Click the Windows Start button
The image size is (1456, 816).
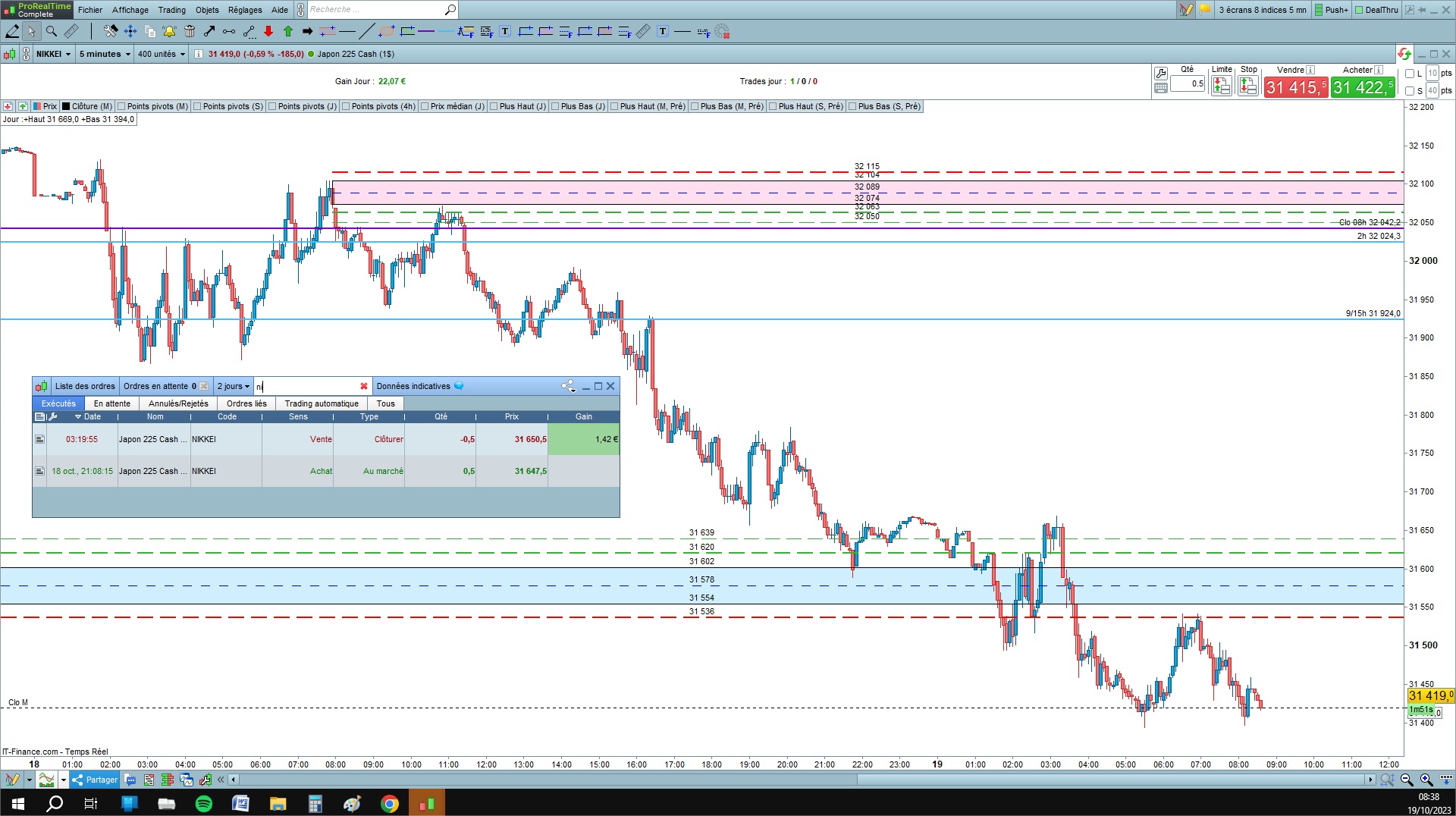pyautogui.click(x=18, y=803)
